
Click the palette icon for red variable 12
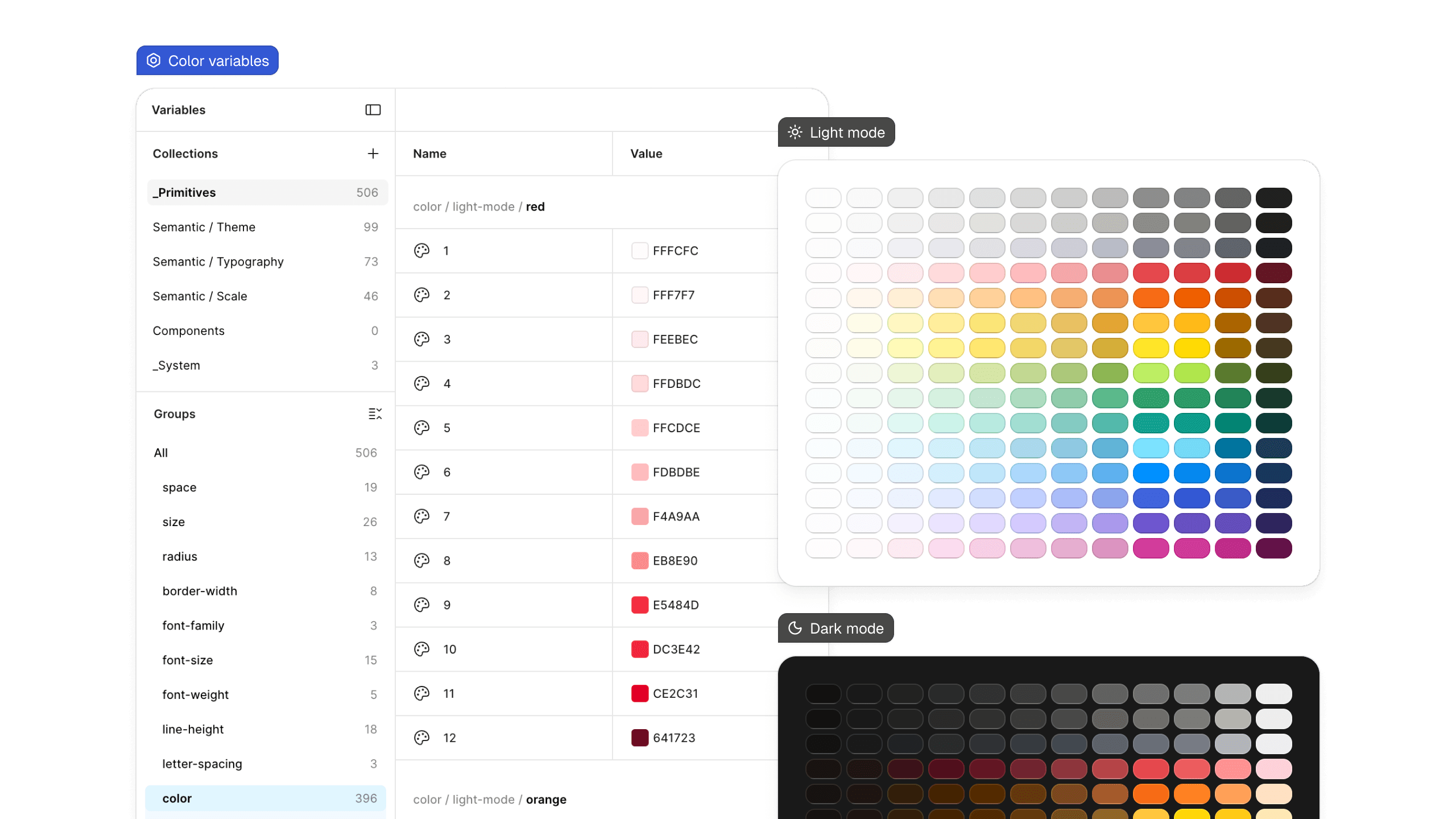point(422,738)
